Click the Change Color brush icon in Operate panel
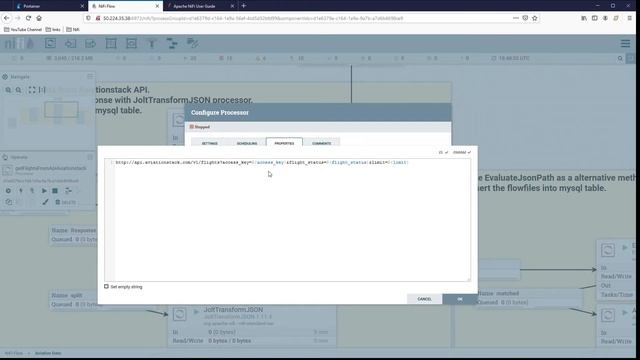Screen dimensions: 640x360 45,202
